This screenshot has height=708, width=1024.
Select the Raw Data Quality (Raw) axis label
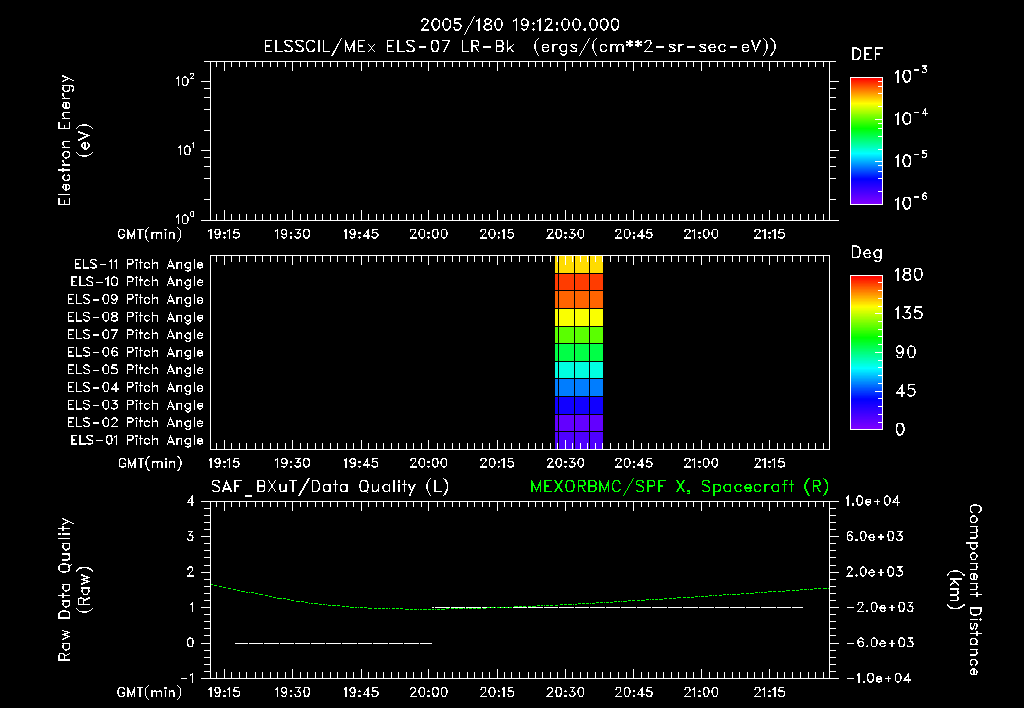[x=74, y=590]
